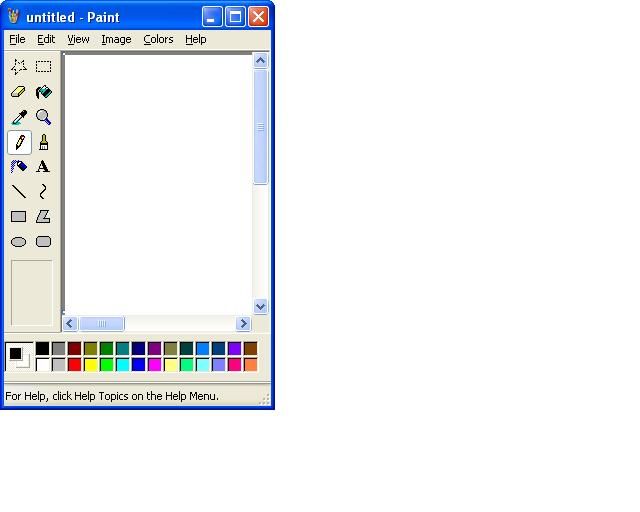Activate the Pick Color eyedropper
640x512 pixels.
(19, 117)
